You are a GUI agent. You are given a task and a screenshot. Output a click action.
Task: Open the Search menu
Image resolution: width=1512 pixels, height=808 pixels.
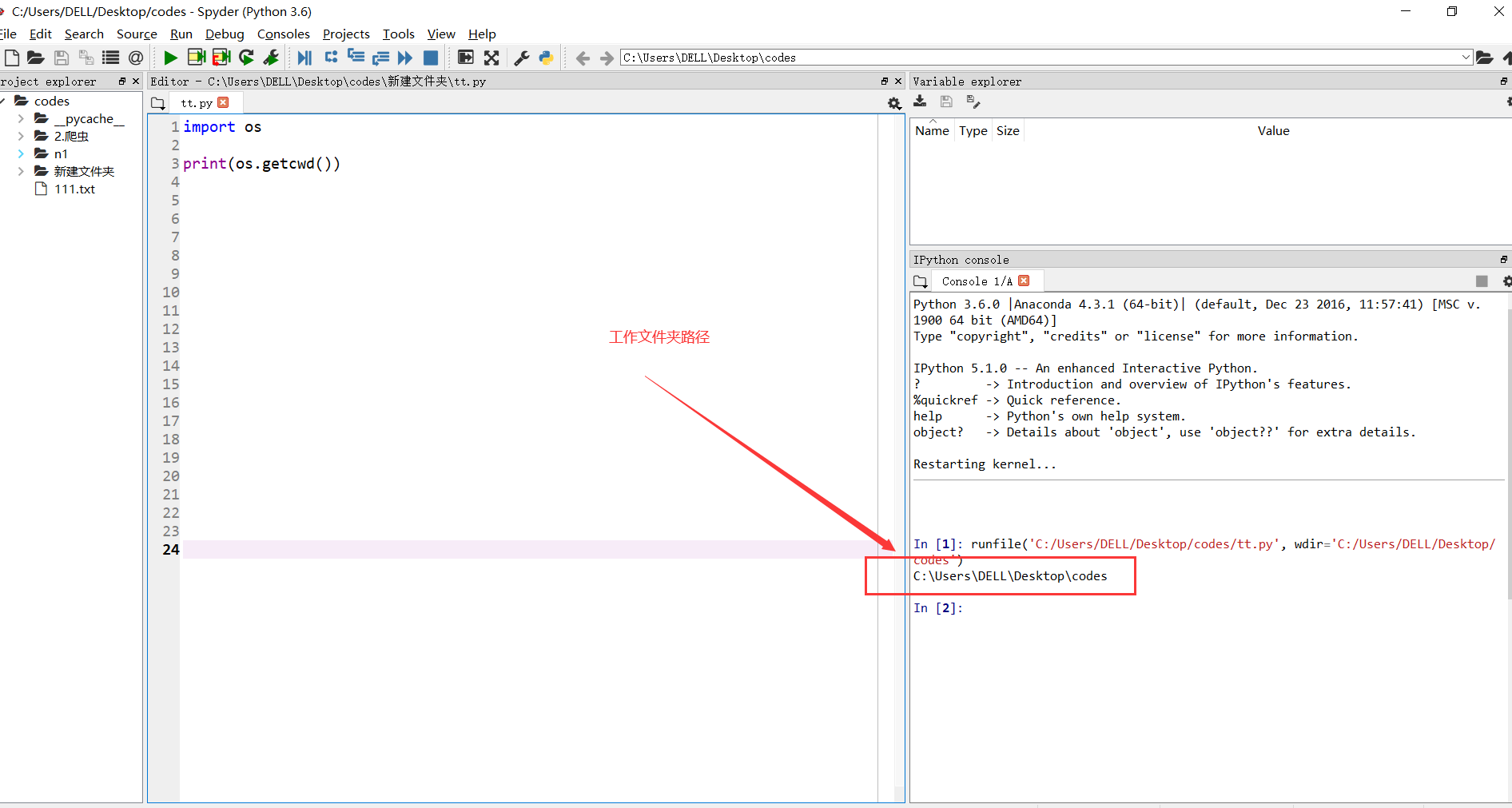pos(84,34)
